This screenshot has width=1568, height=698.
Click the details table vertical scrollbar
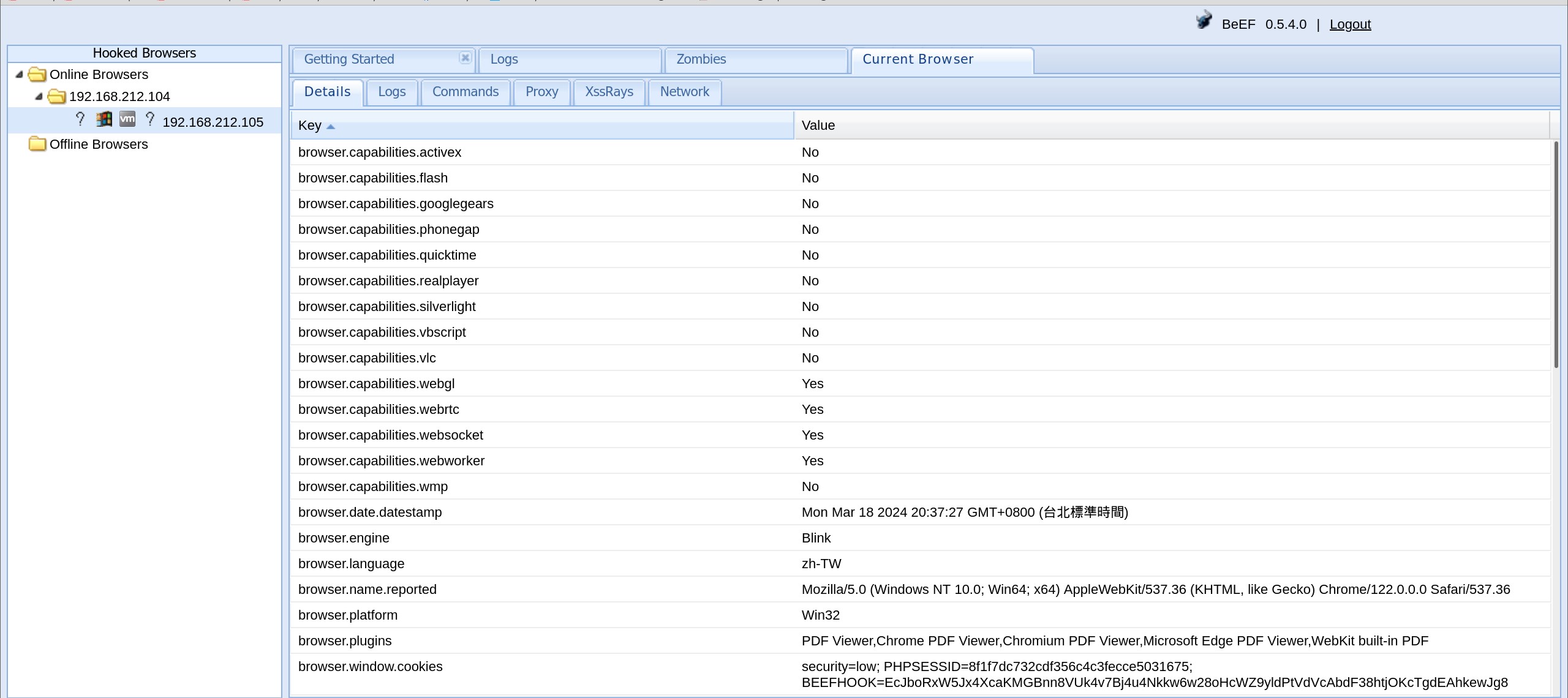point(1556,254)
